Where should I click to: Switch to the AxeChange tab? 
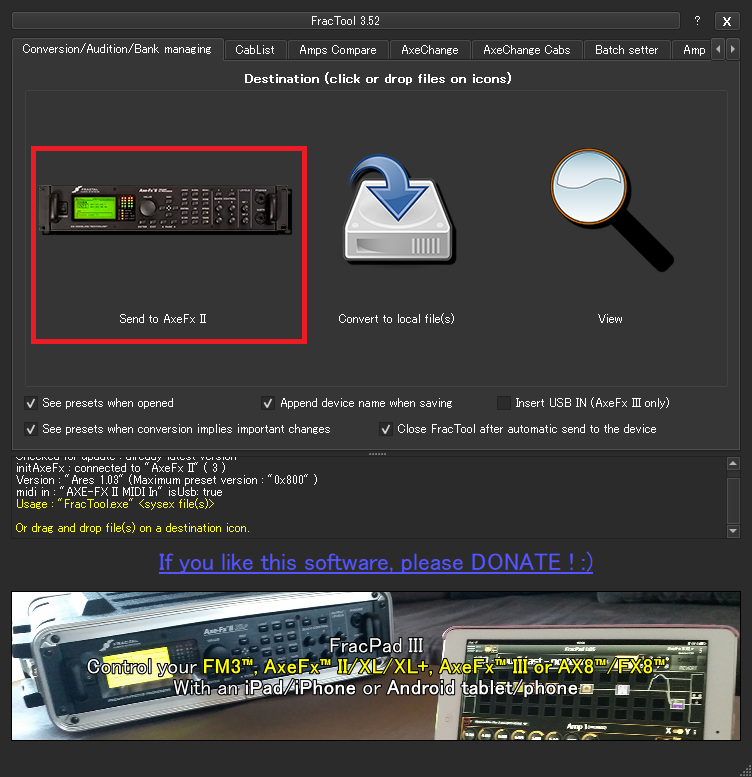pyautogui.click(x=430, y=50)
